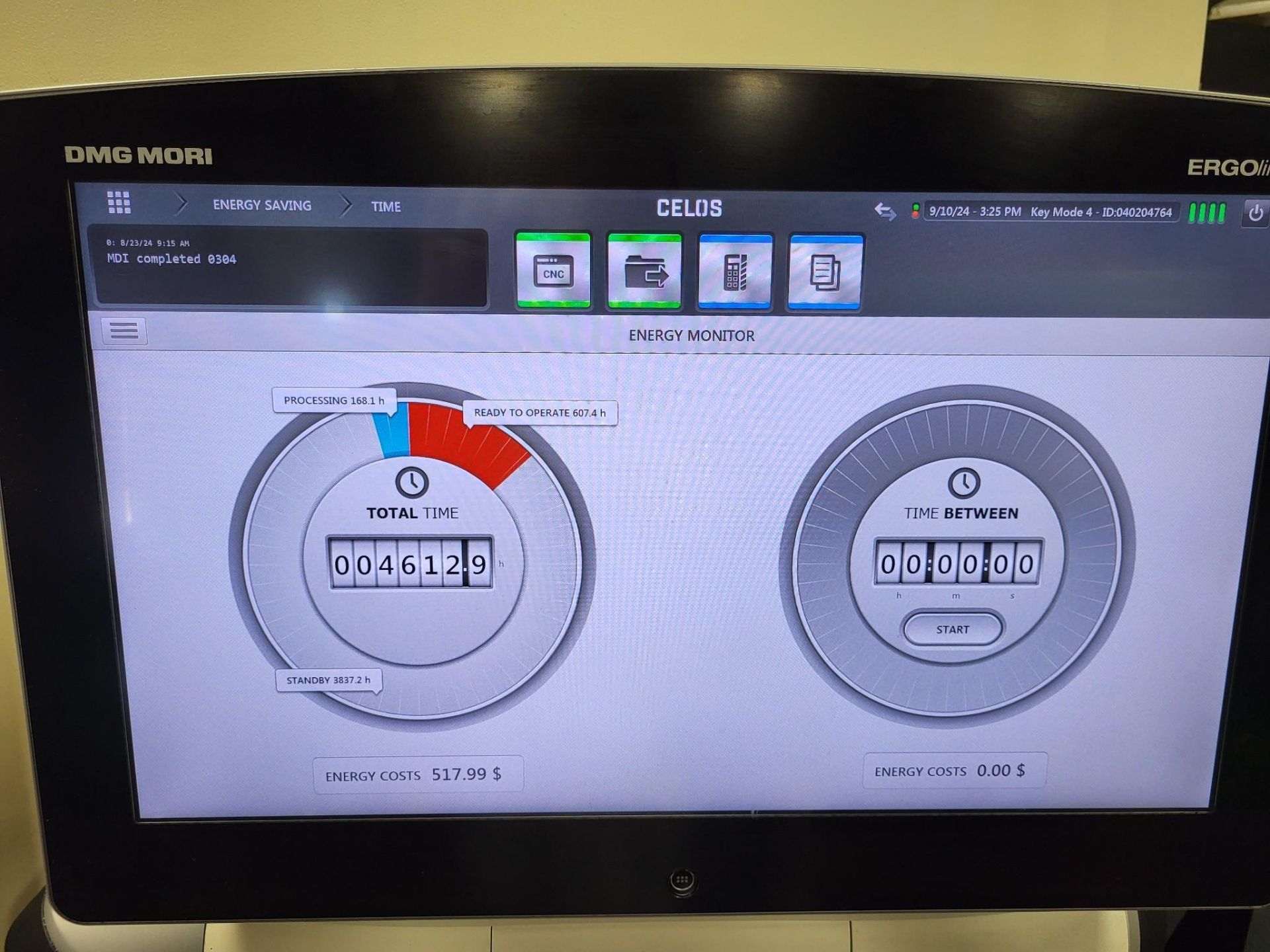
Task: Click the TOTAL TIME hour counter
Action: [411, 564]
